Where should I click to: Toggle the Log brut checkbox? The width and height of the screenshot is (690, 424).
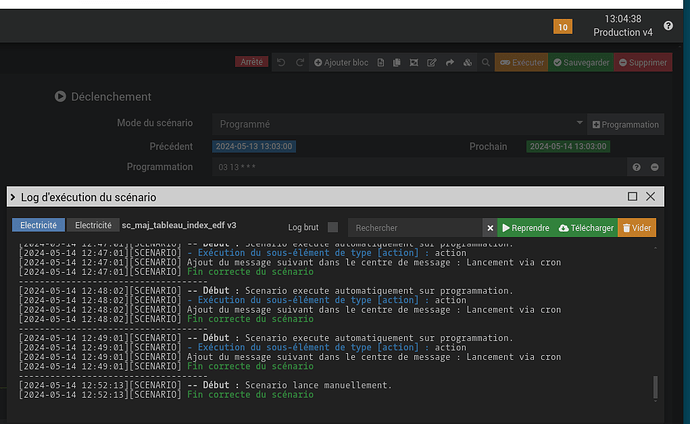click(333, 227)
